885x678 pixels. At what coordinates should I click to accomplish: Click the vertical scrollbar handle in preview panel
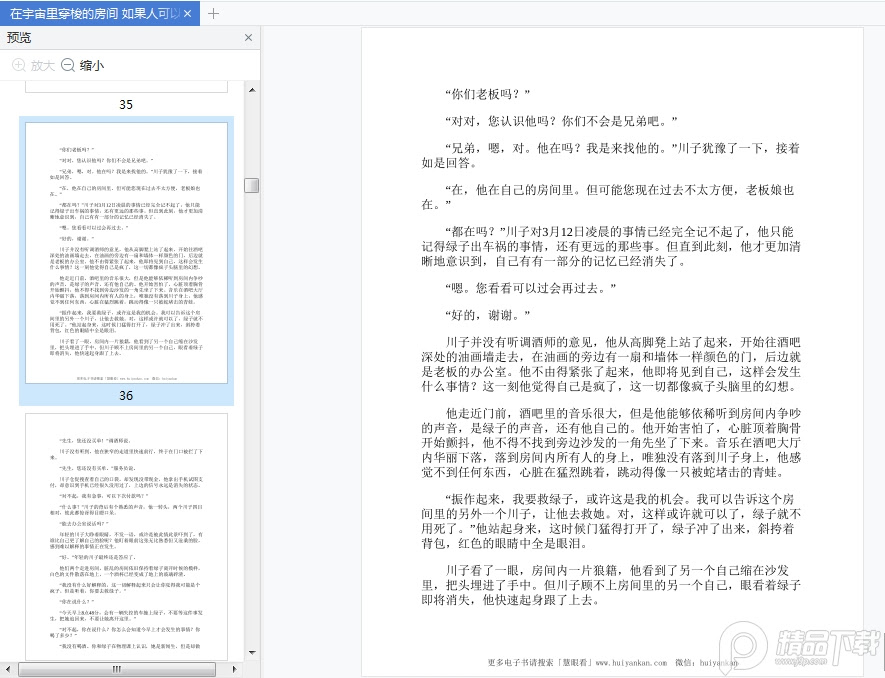click(x=252, y=185)
